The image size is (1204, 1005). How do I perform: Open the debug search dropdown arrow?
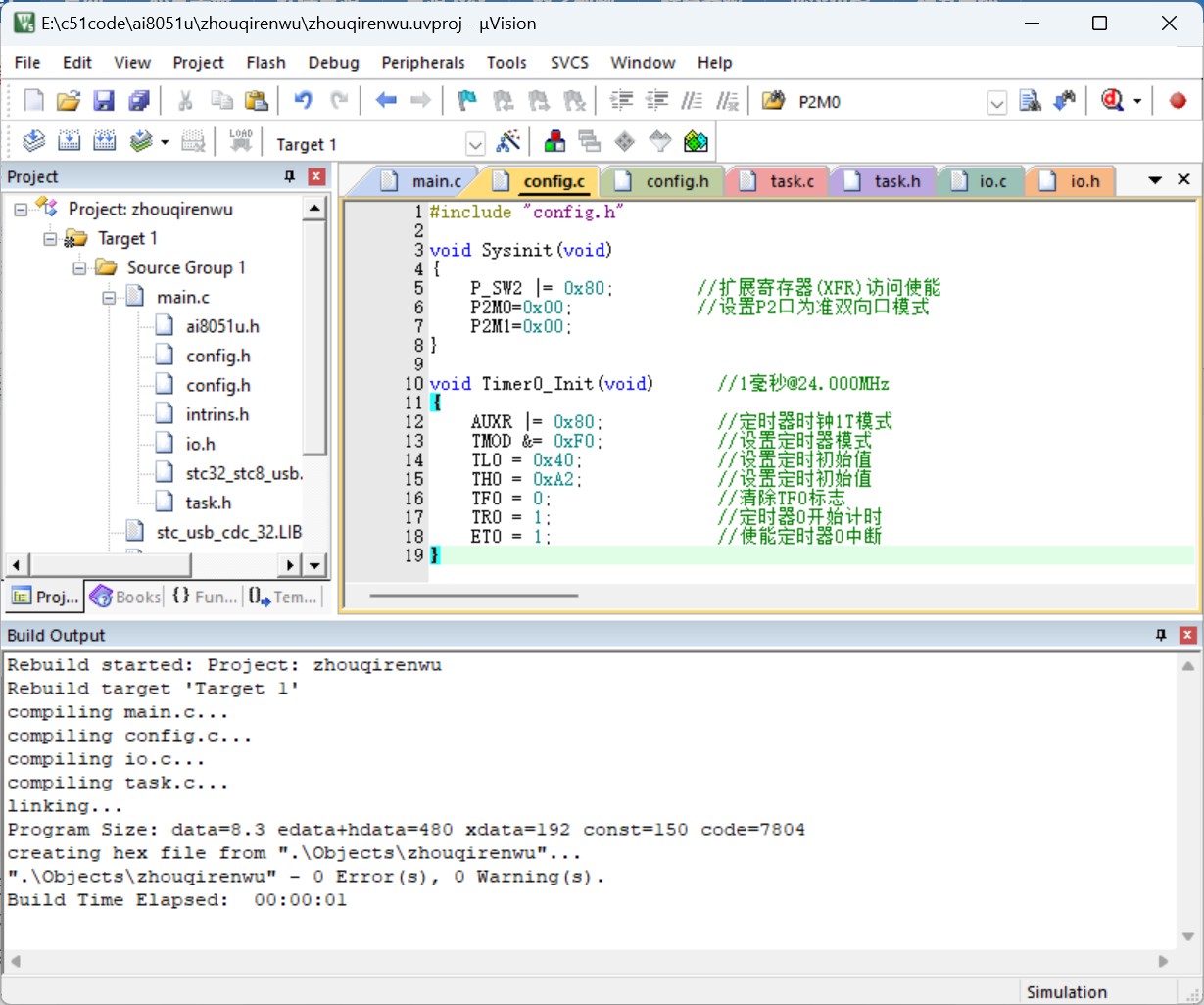(x=1137, y=101)
